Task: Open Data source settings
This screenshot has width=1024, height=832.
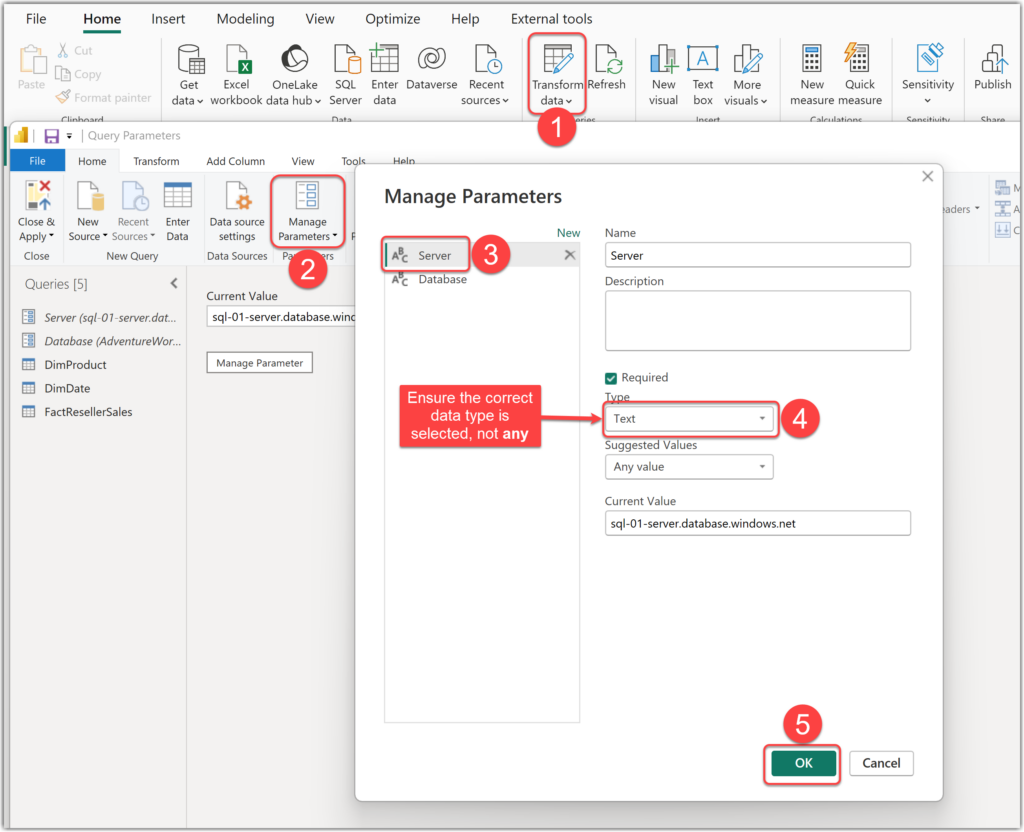Action: pyautogui.click(x=237, y=212)
